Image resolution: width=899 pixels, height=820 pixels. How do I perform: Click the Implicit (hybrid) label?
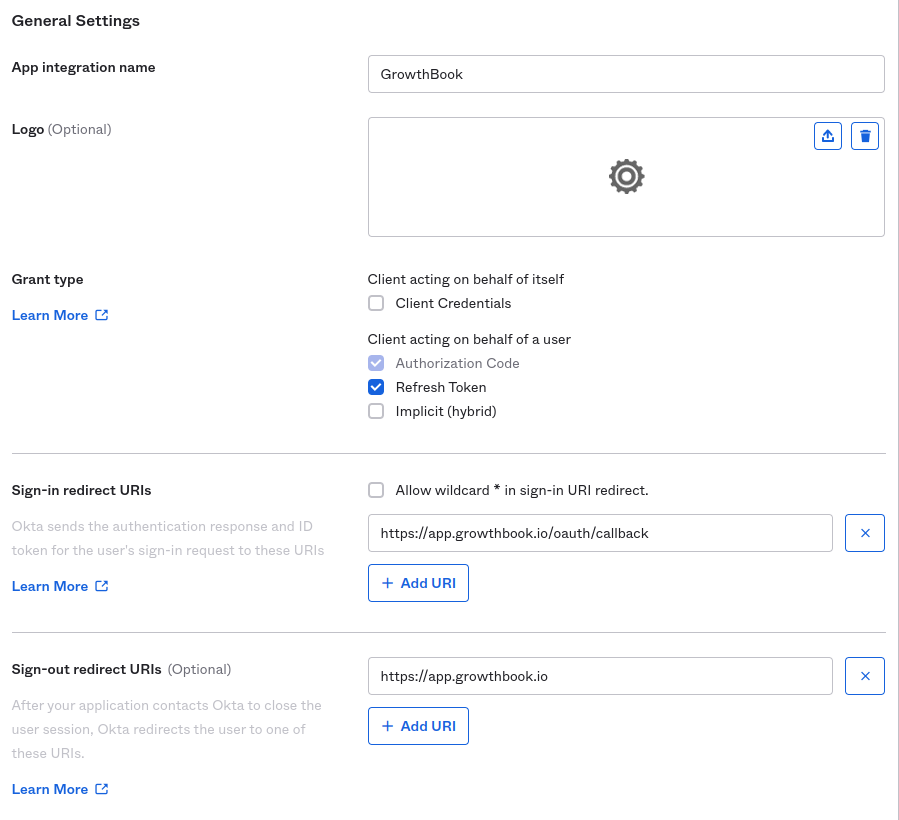(446, 411)
